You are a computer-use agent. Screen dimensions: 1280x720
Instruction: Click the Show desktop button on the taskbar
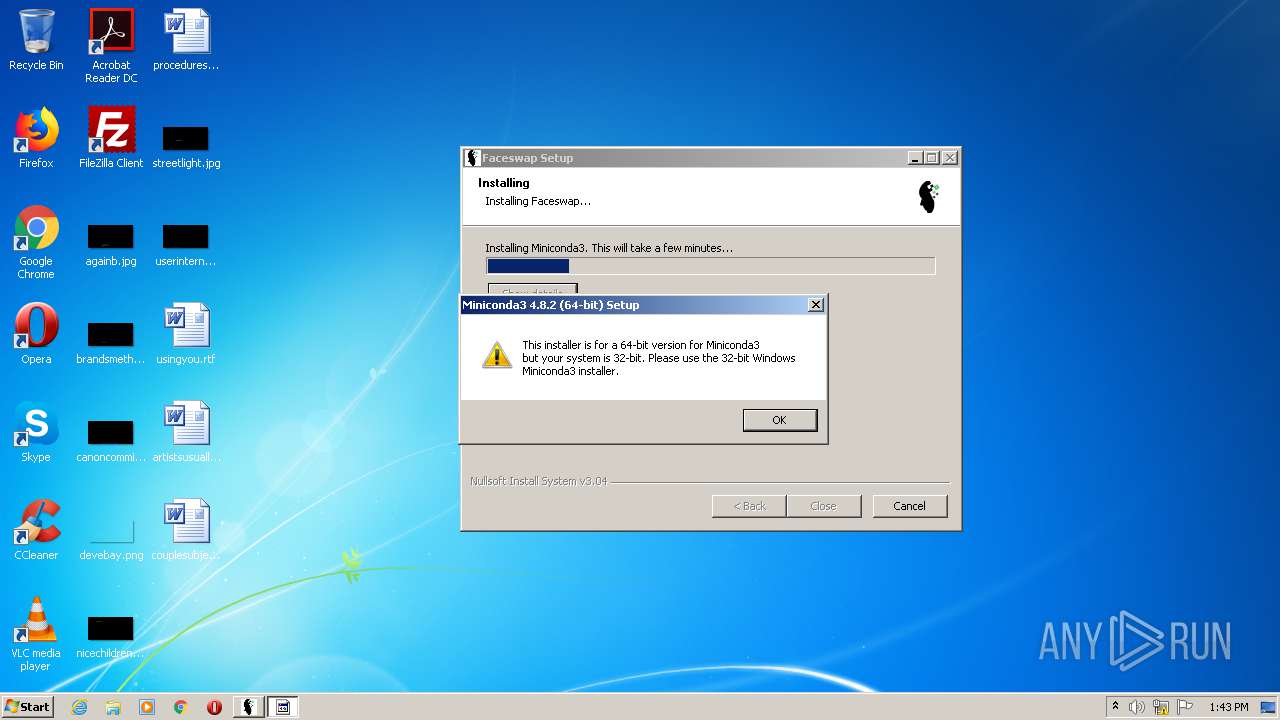1270,707
